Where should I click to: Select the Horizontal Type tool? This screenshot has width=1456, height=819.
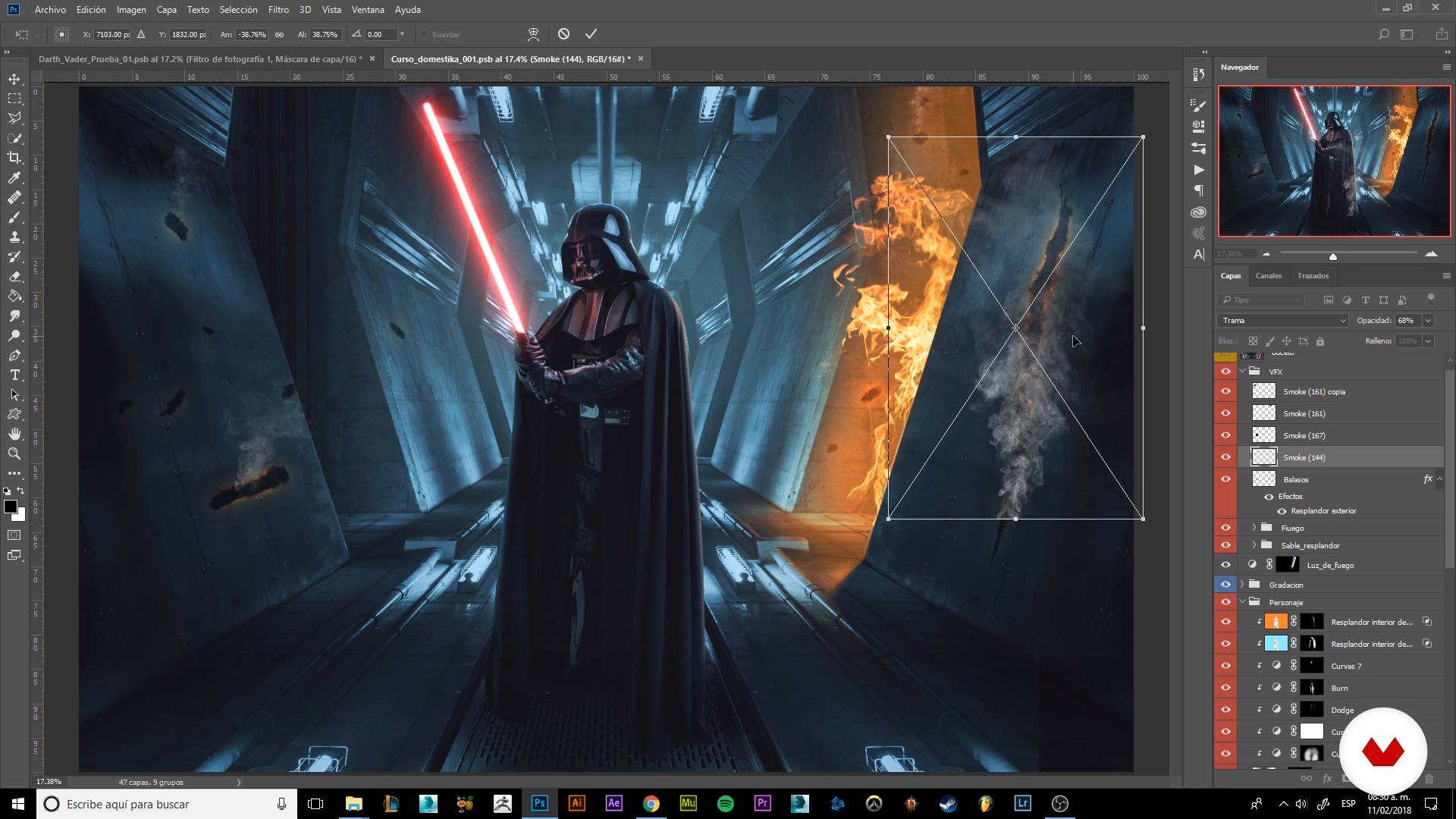point(14,375)
